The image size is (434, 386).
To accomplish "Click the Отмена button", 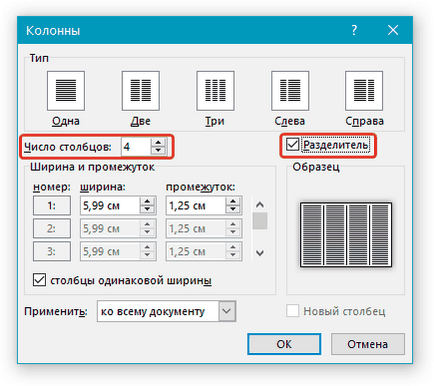I will pyautogui.click(x=368, y=344).
